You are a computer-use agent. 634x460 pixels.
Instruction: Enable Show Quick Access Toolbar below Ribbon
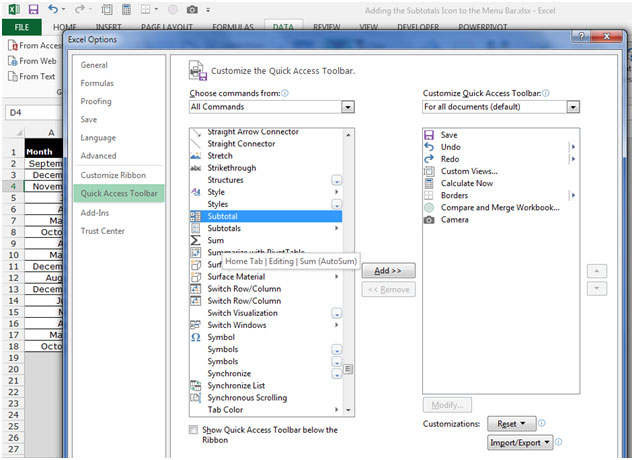click(x=193, y=429)
